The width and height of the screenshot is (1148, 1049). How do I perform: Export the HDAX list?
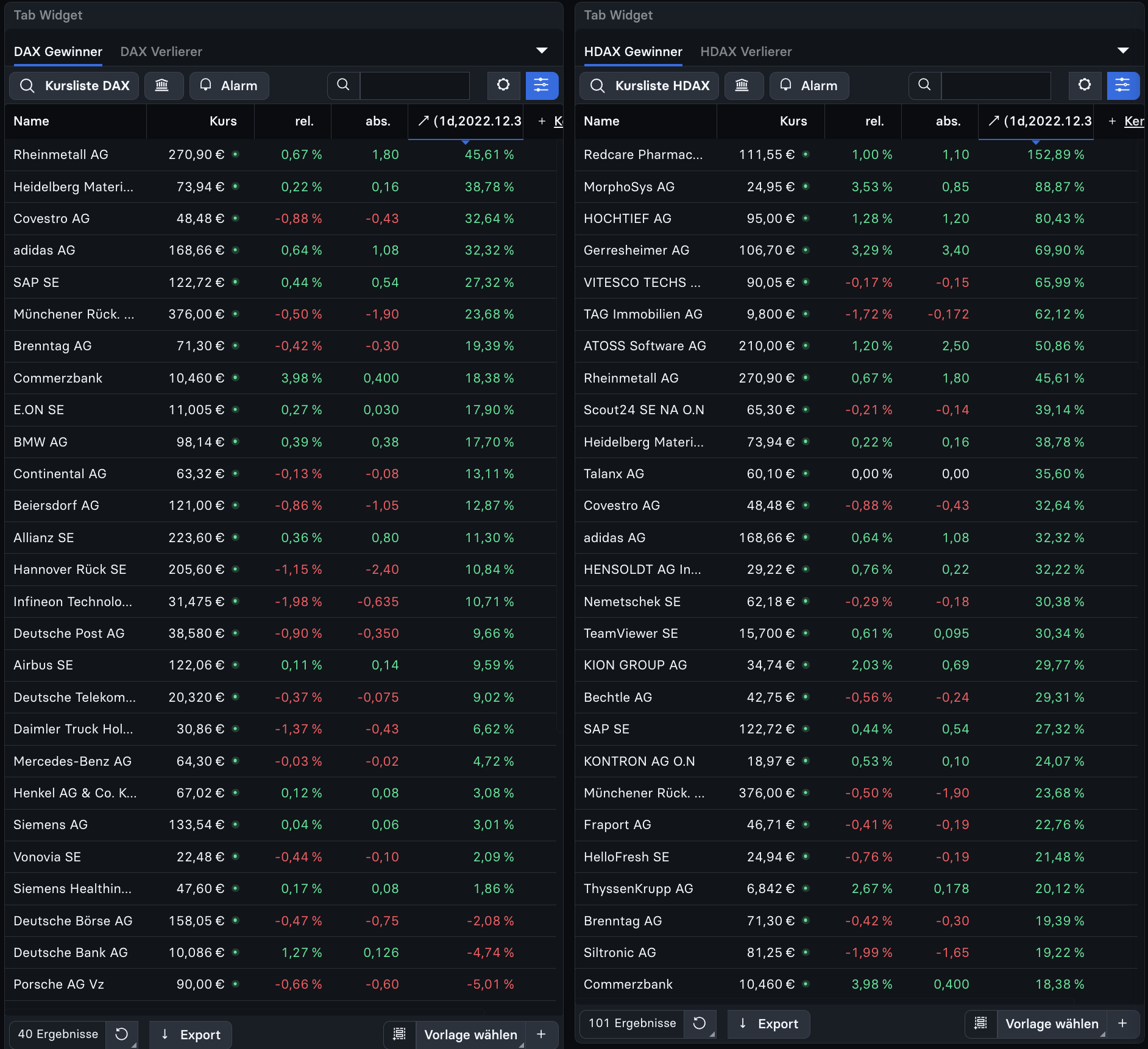click(769, 1023)
